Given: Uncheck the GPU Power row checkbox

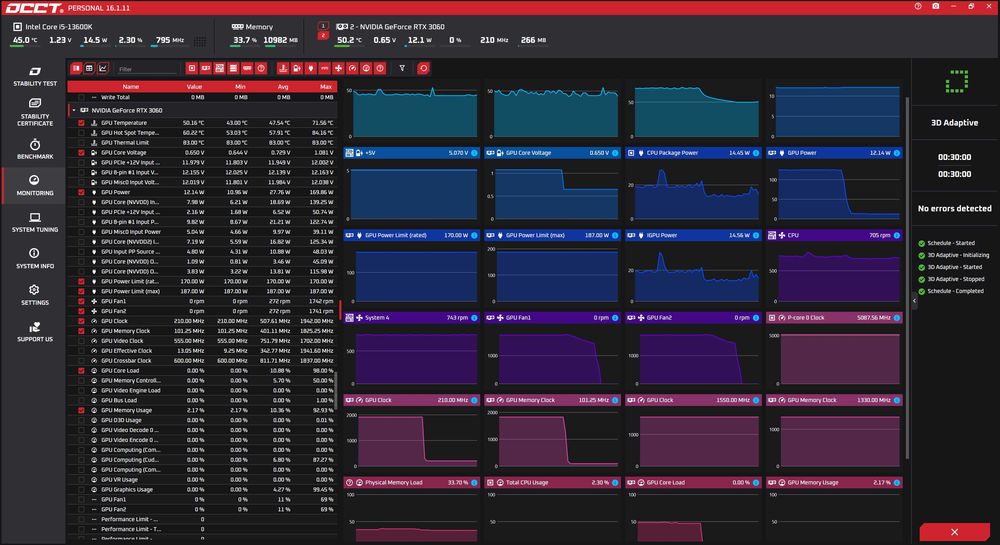Looking at the screenshot, I should pyautogui.click(x=81, y=192).
